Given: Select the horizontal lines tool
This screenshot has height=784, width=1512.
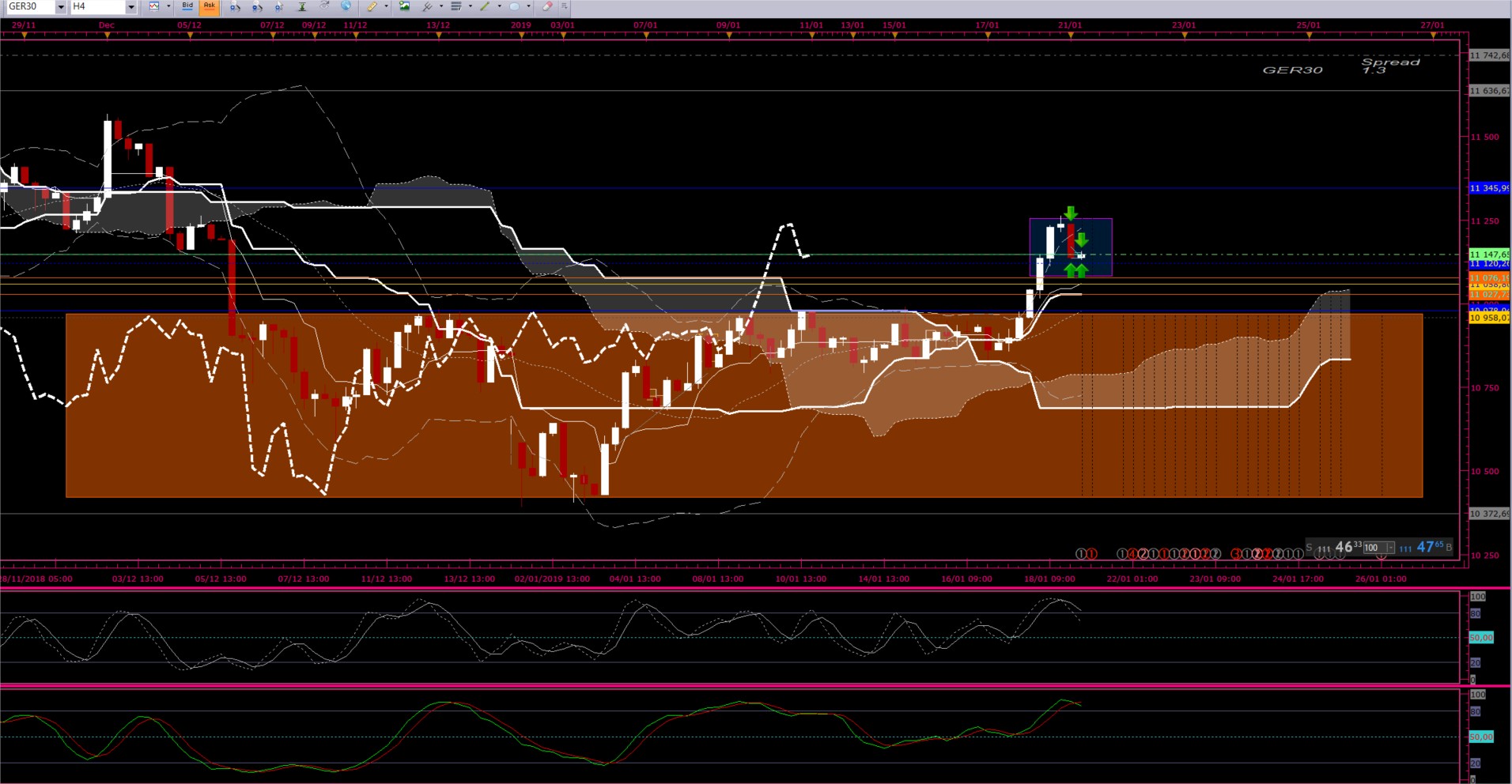Looking at the screenshot, I should pos(456,6).
